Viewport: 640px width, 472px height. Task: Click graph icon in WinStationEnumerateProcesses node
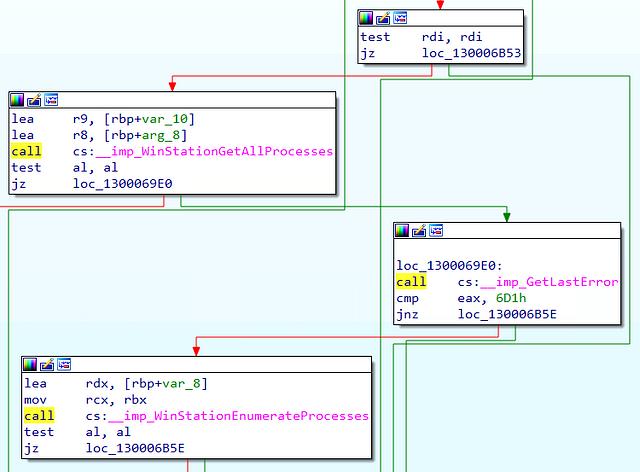[x=64, y=364]
